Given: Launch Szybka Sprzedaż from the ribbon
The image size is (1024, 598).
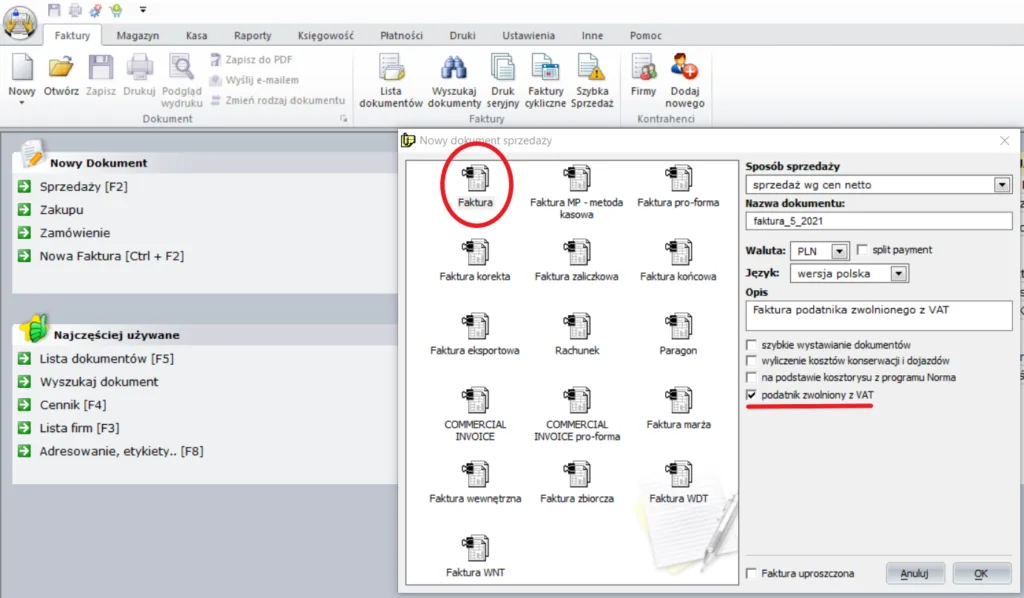Looking at the screenshot, I should [593, 82].
